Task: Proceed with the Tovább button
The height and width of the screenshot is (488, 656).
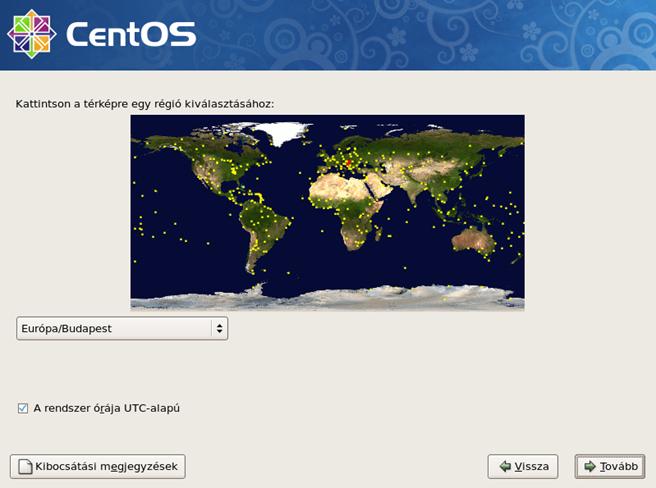Action: pyautogui.click(x=610, y=466)
